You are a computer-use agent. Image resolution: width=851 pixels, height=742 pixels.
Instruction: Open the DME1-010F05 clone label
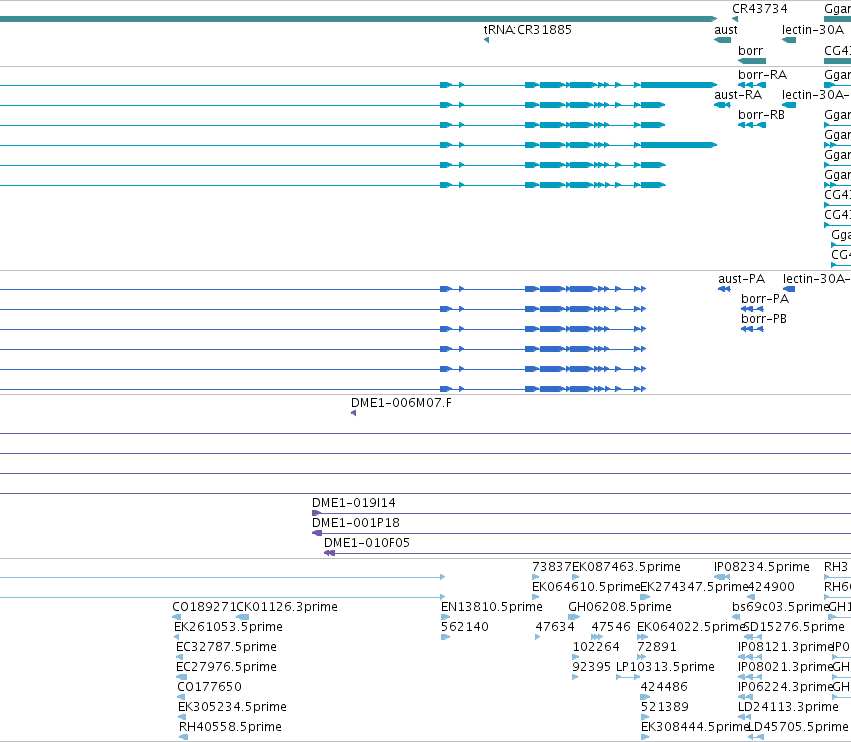[x=367, y=543]
